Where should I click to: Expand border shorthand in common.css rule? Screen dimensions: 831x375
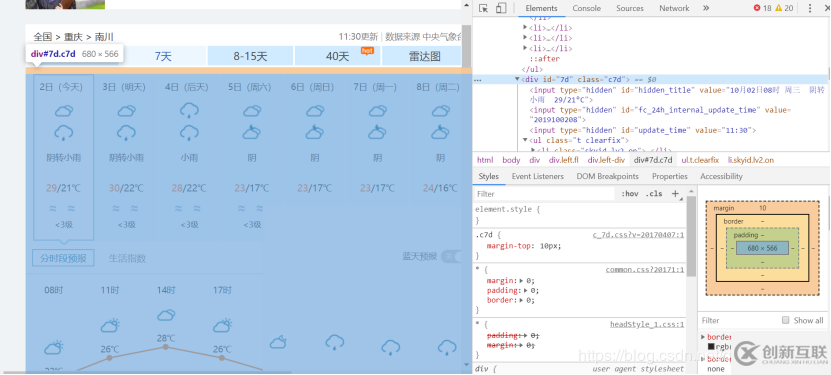tap(521, 300)
